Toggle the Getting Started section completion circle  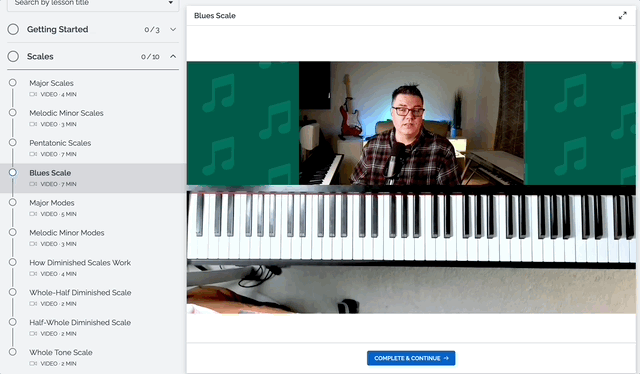(13, 29)
